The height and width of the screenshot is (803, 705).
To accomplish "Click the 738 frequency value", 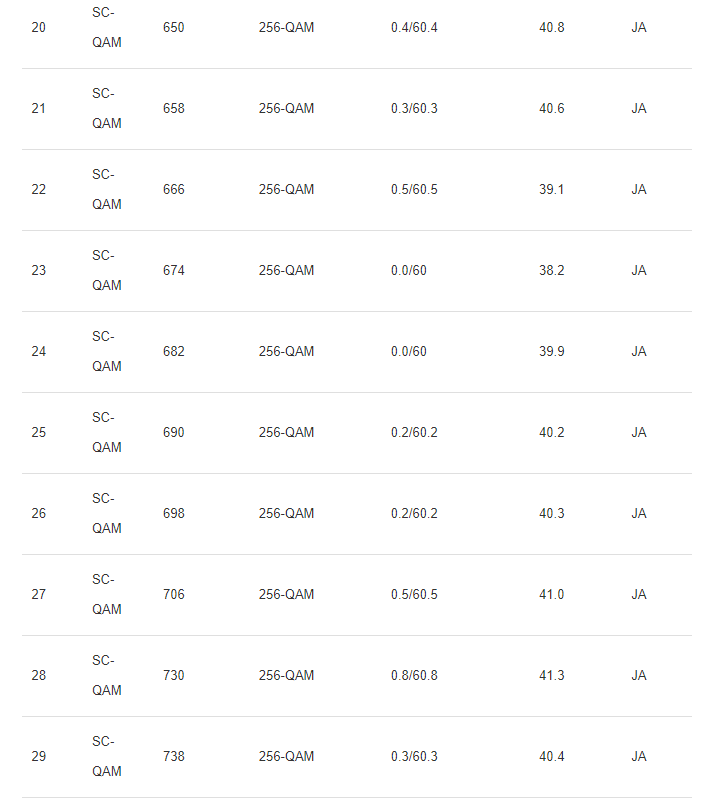I will [174, 756].
